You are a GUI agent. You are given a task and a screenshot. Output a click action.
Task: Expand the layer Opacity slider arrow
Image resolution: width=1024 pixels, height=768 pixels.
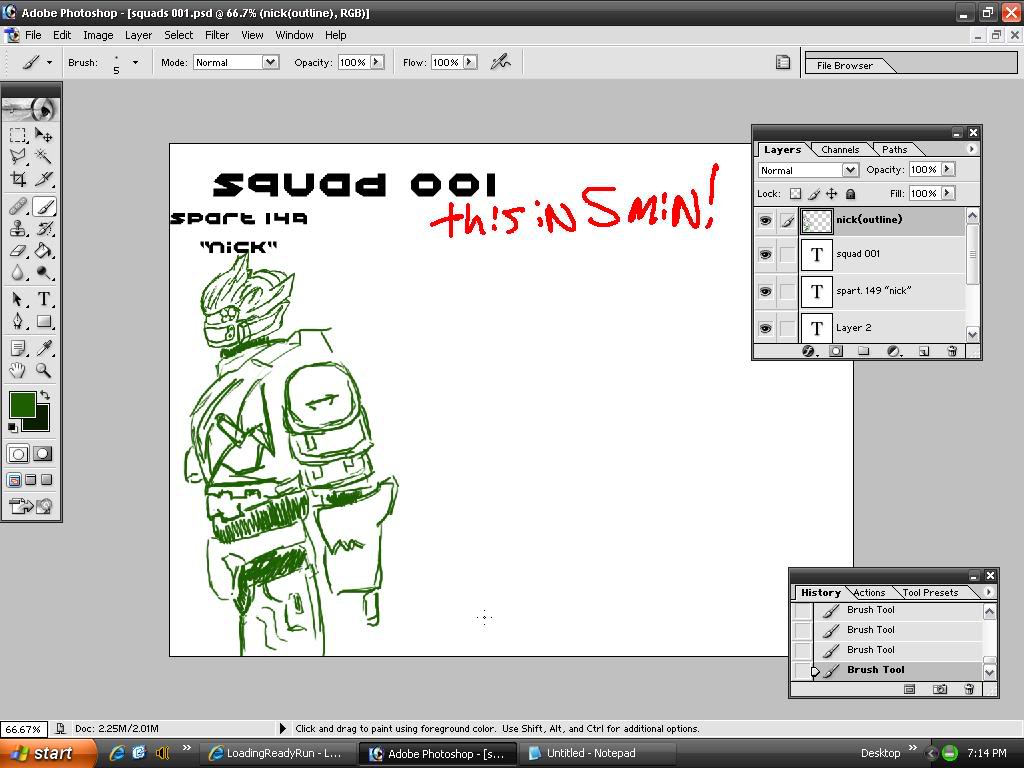[947, 170]
